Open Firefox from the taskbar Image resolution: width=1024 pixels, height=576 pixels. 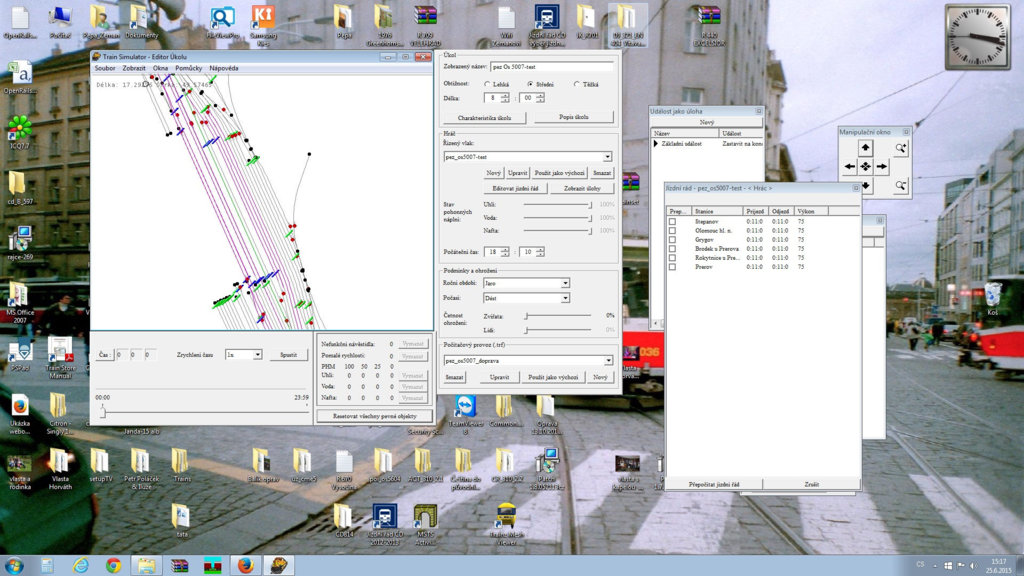point(245,565)
